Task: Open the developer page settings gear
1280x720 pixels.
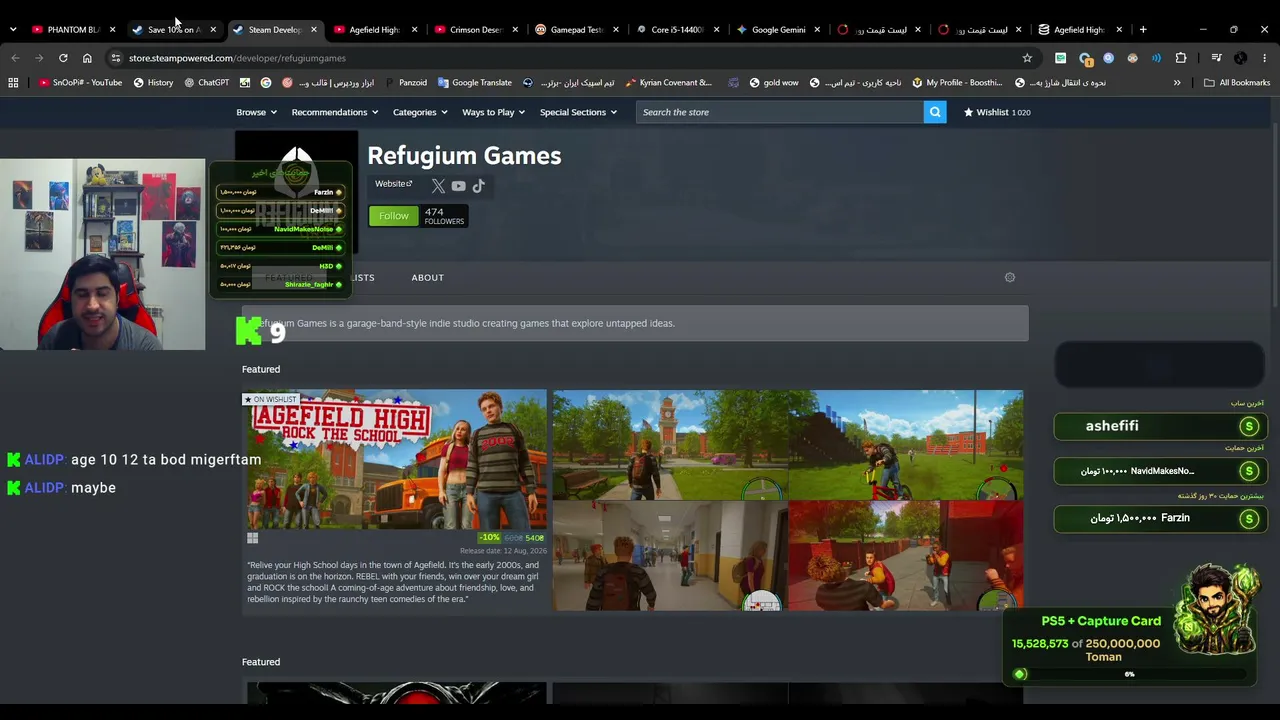Action: 1010,277
